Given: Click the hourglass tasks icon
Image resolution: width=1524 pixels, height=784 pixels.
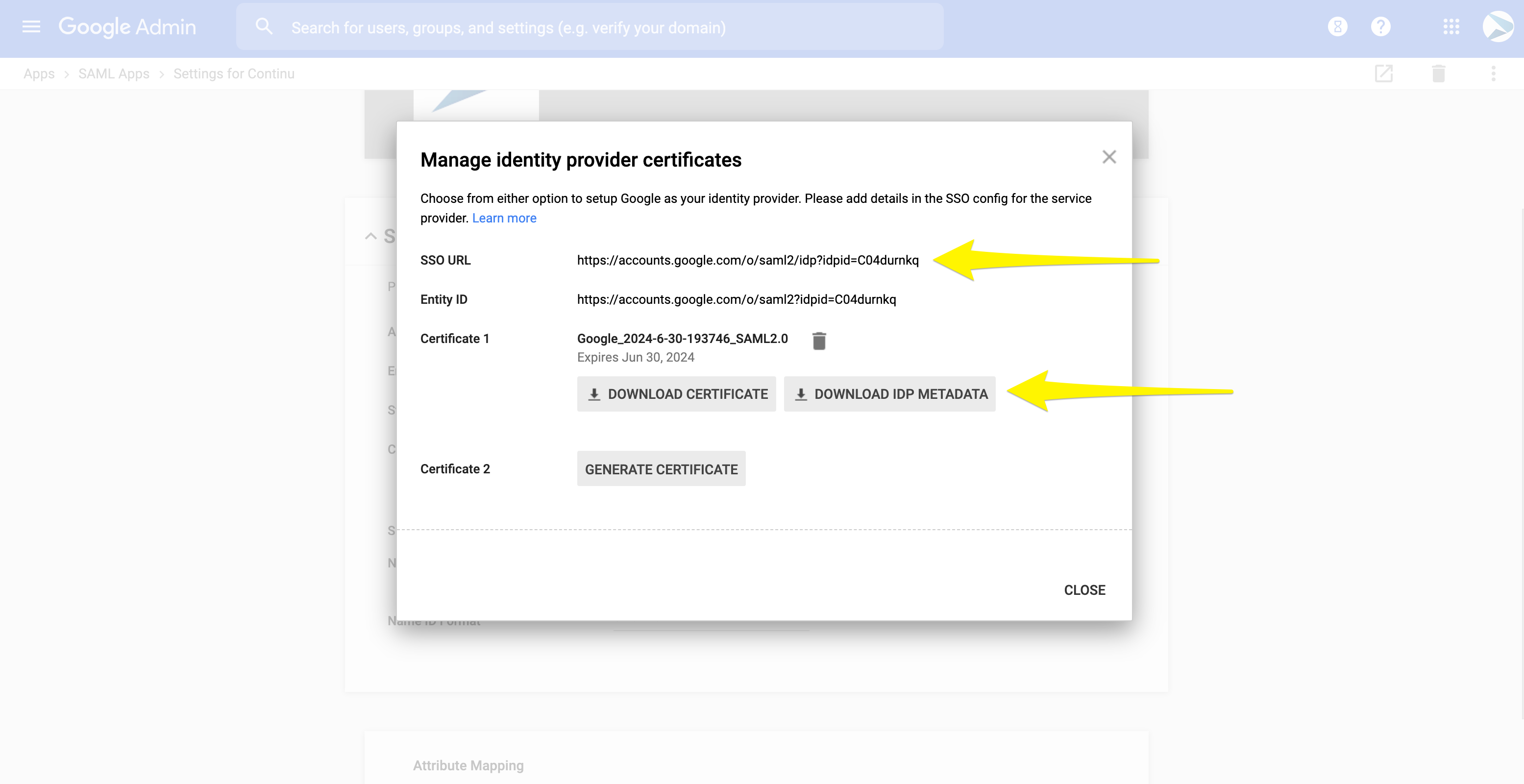Looking at the screenshot, I should (x=1337, y=26).
